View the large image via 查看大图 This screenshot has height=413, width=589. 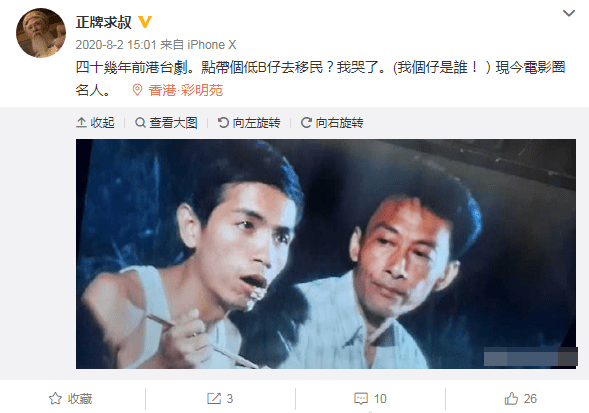tap(166, 123)
